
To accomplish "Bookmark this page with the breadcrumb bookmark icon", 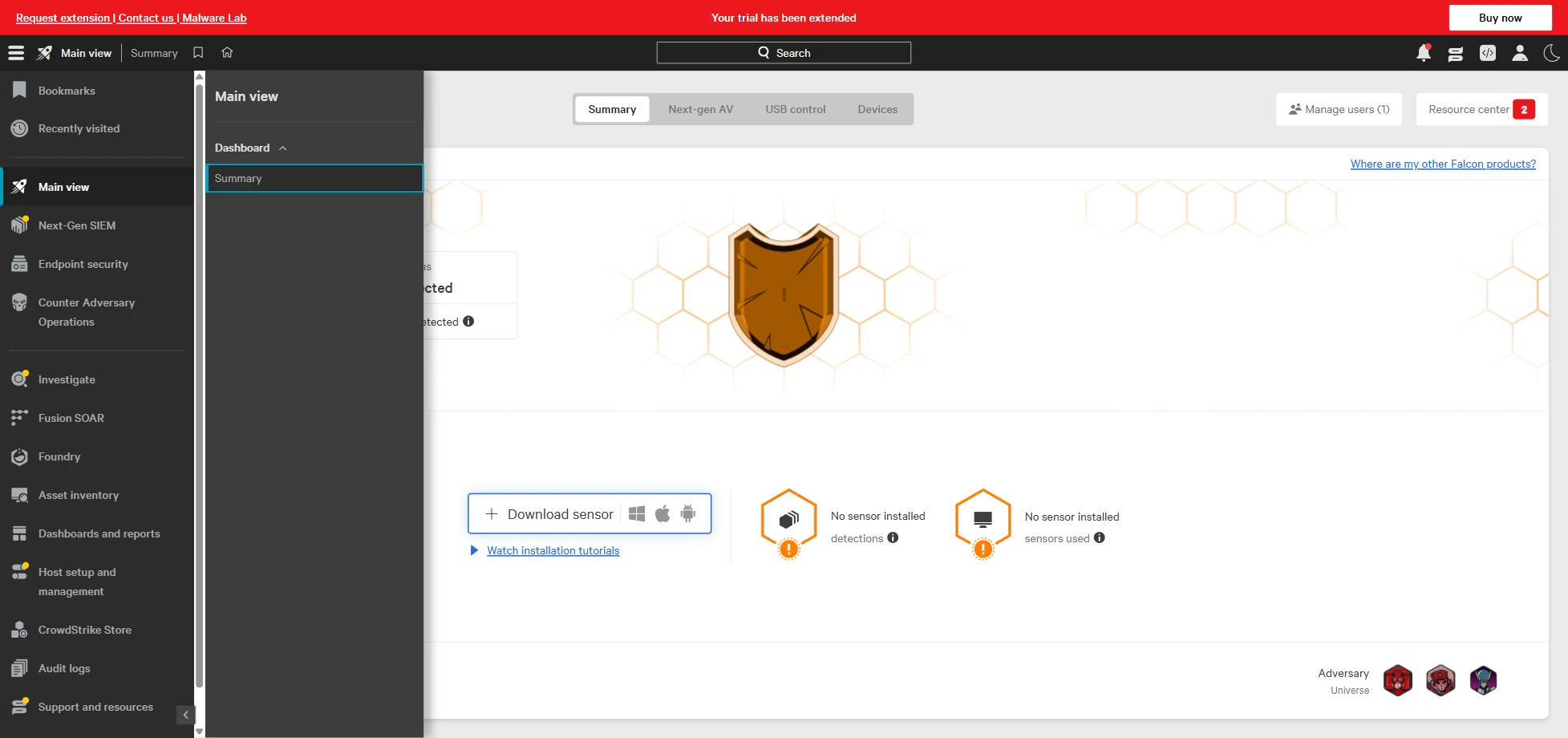I will (x=198, y=53).
